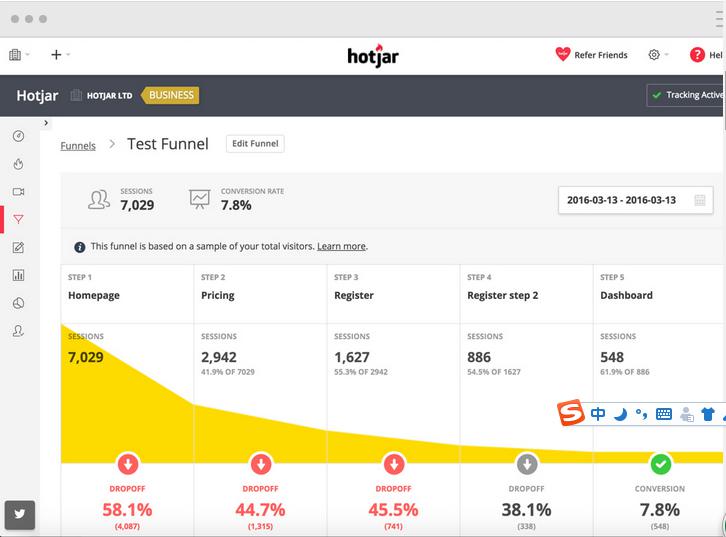Click the conversion rate chart icon
The height and width of the screenshot is (537, 726).
pyautogui.click(x=200, y=199)
